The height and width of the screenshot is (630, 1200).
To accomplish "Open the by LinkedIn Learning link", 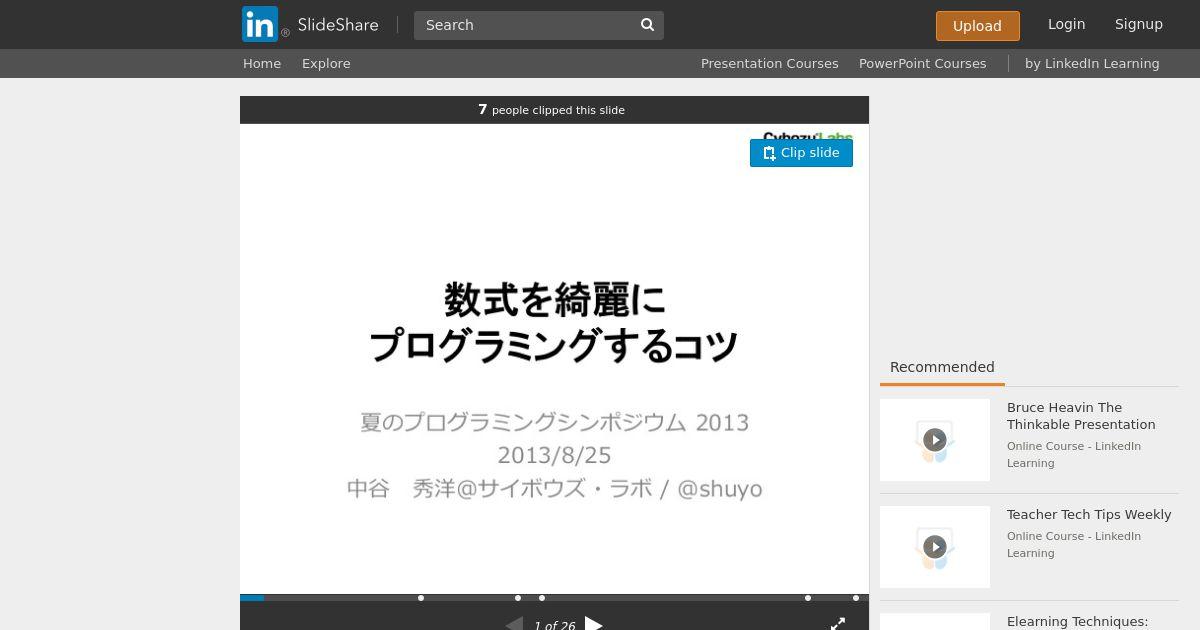I will pyautogui.click(x=1092, y=63).
